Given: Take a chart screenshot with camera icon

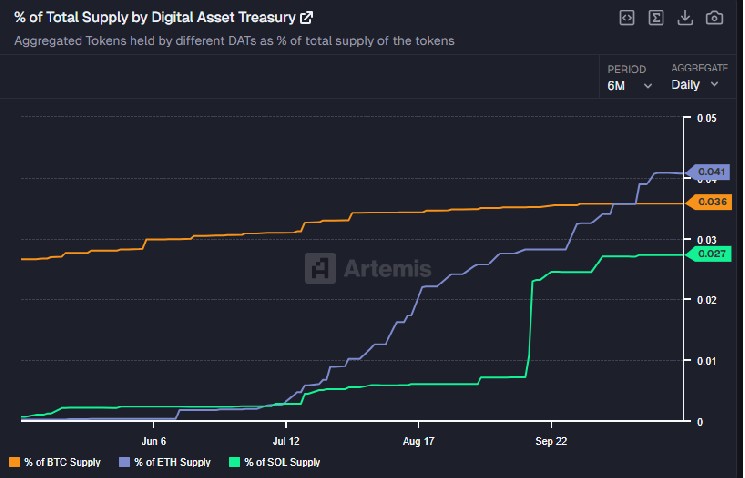Looking at the screenshot, I should click(714, 18).
